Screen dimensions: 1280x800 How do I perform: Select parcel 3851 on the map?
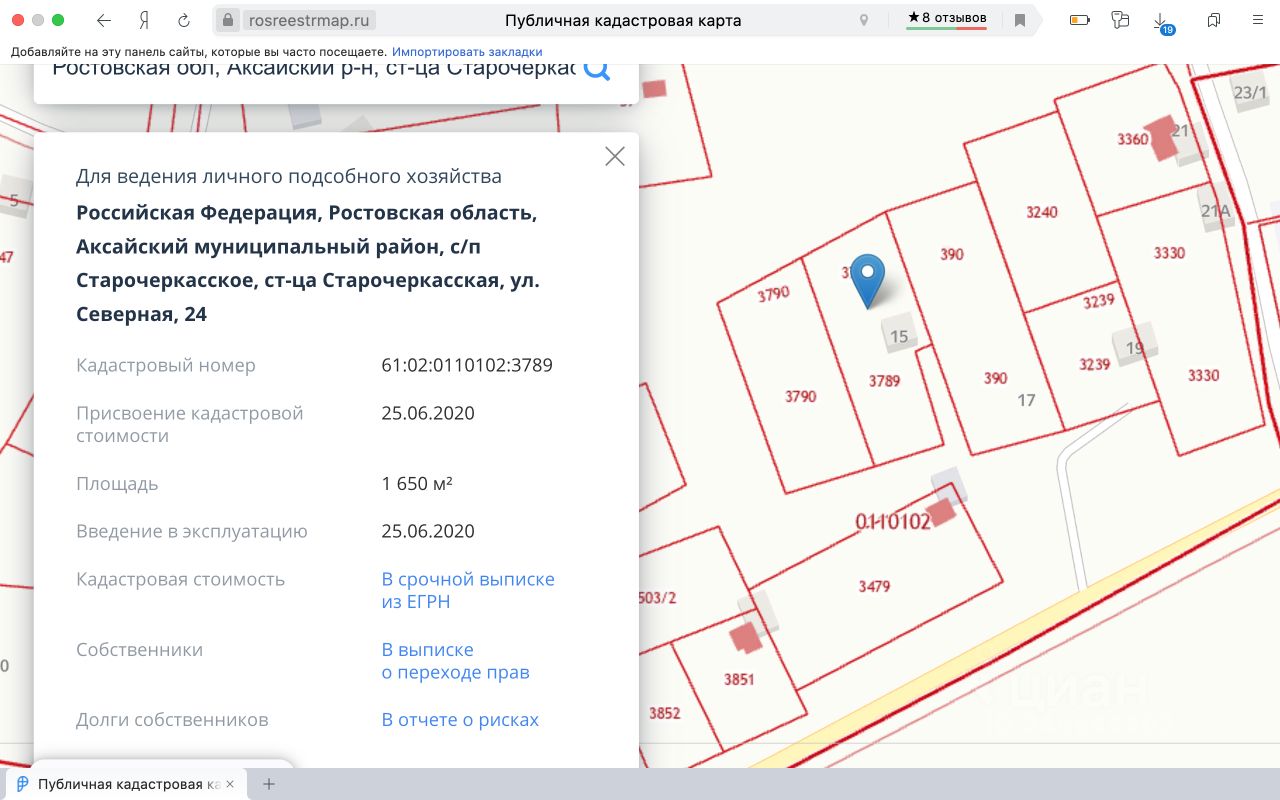[739, 679]
